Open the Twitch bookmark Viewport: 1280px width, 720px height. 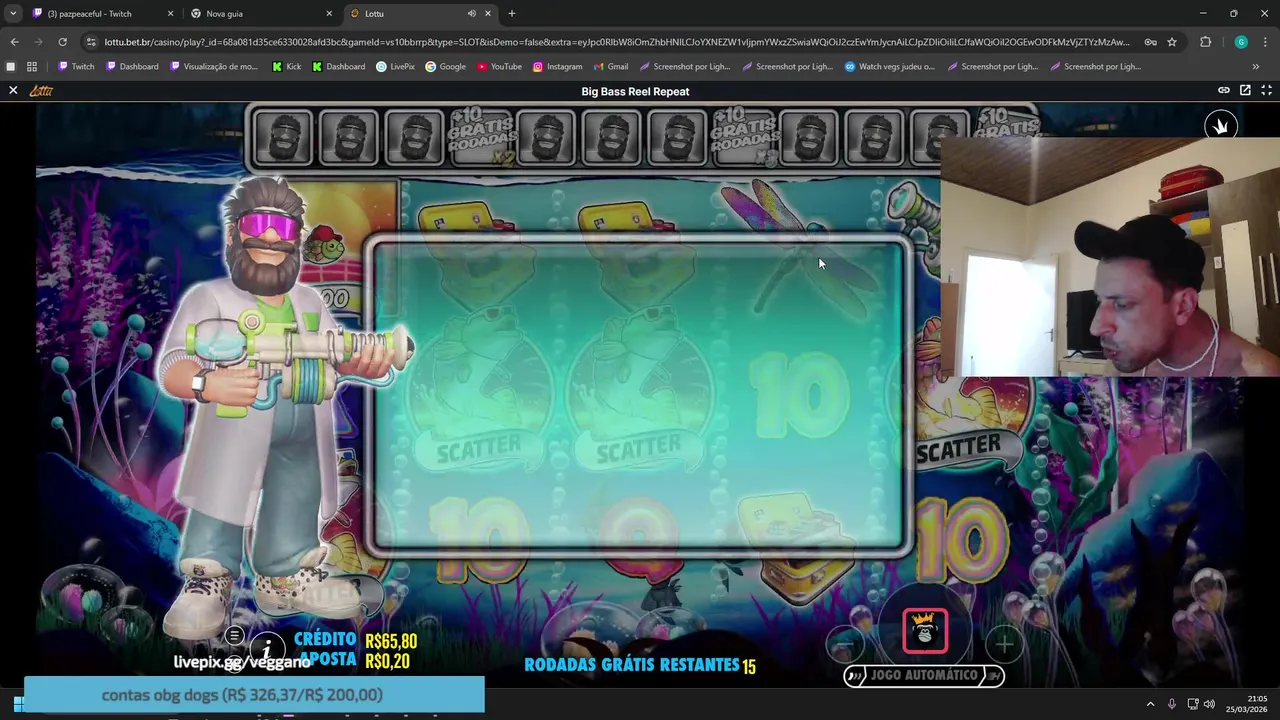[76, 67]
